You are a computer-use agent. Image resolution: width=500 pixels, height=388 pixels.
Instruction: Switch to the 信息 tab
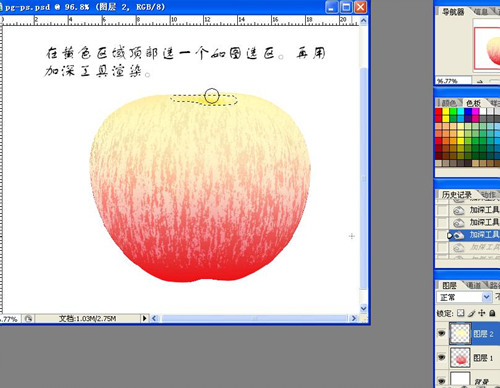(480, 12)
